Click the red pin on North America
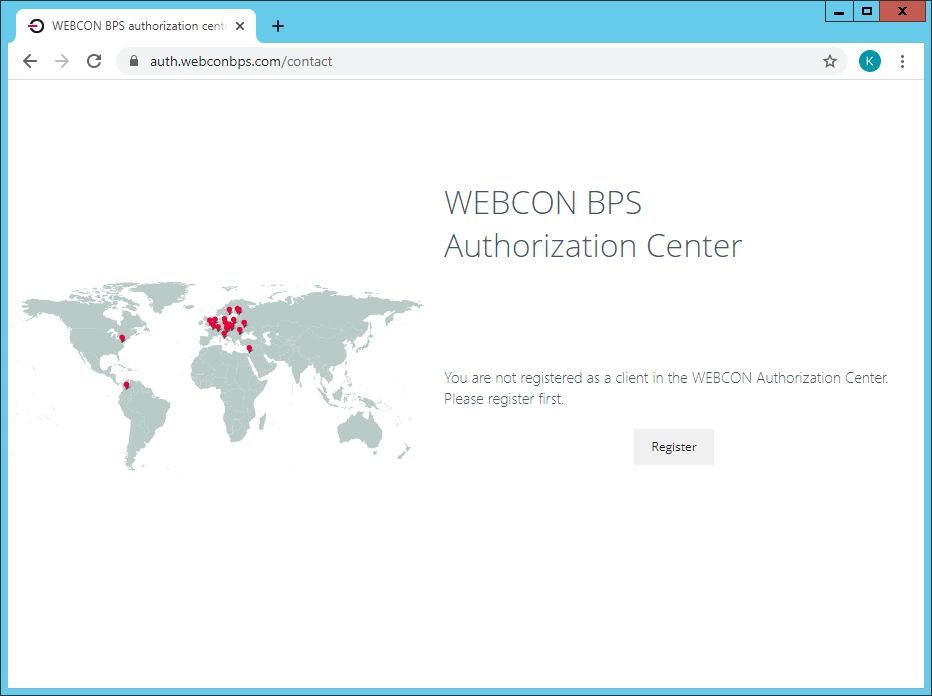Image resolution: width=932 pixels, height=696 pixels. click(x=122, y=338)
